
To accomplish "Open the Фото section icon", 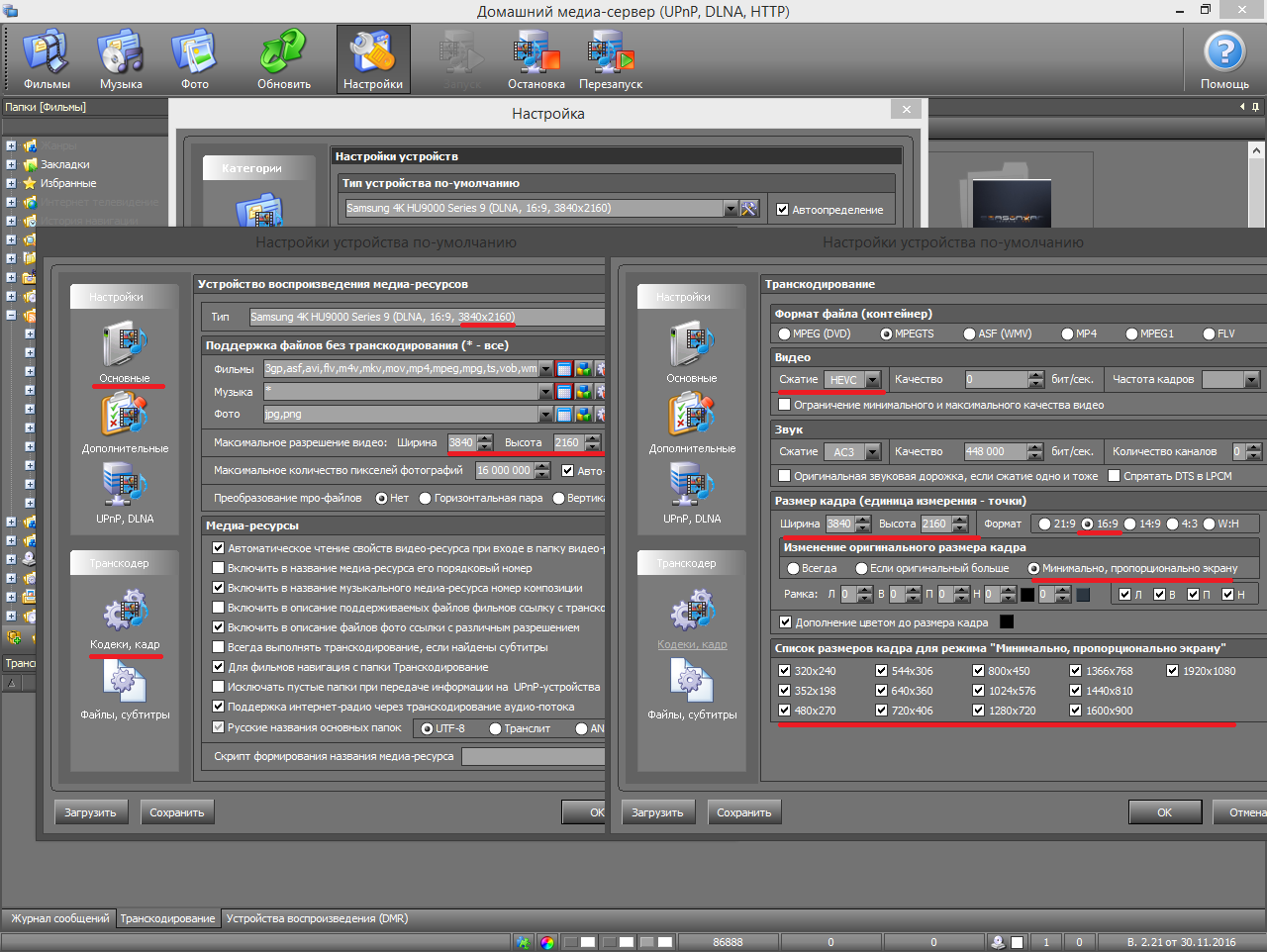I will tap(195, 59).
